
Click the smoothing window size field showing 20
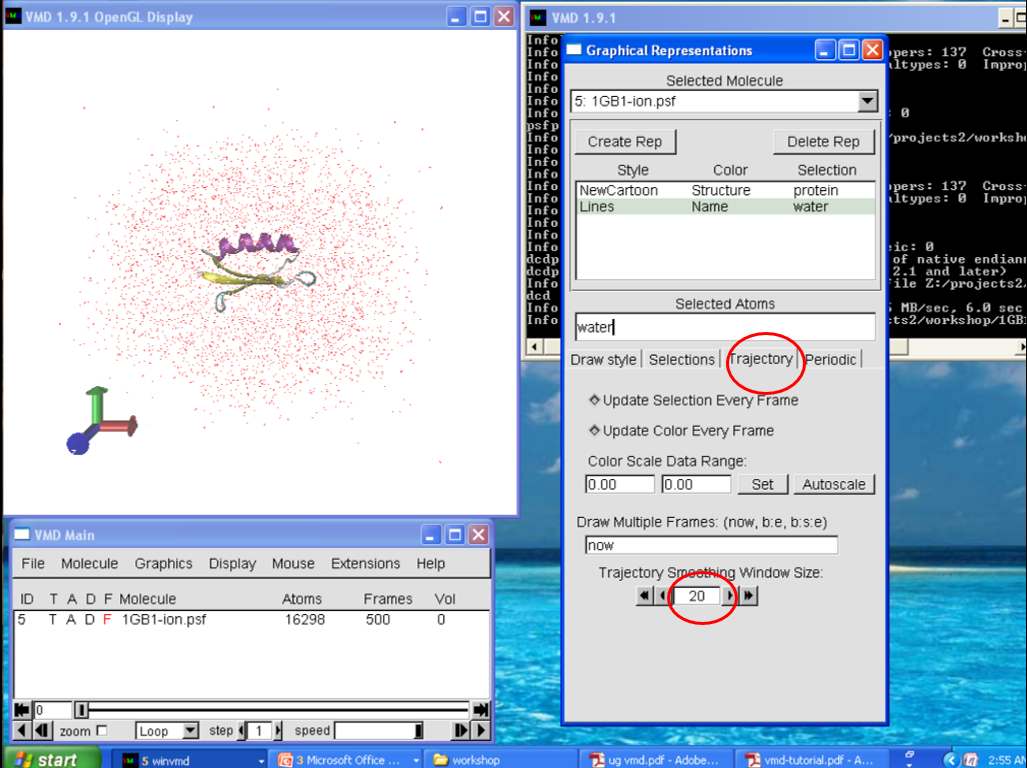pyautogui.click(x=696, y=596)
